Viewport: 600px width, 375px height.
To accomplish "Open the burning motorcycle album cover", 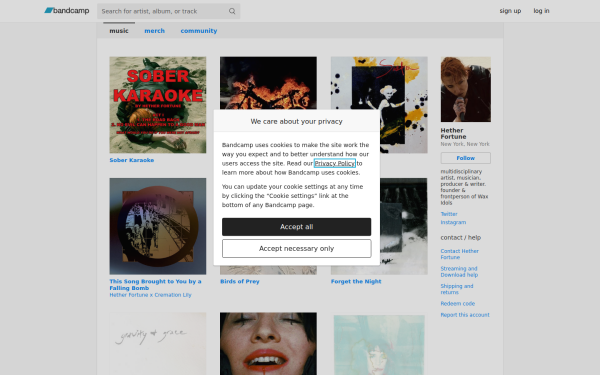I will [268, 83].
